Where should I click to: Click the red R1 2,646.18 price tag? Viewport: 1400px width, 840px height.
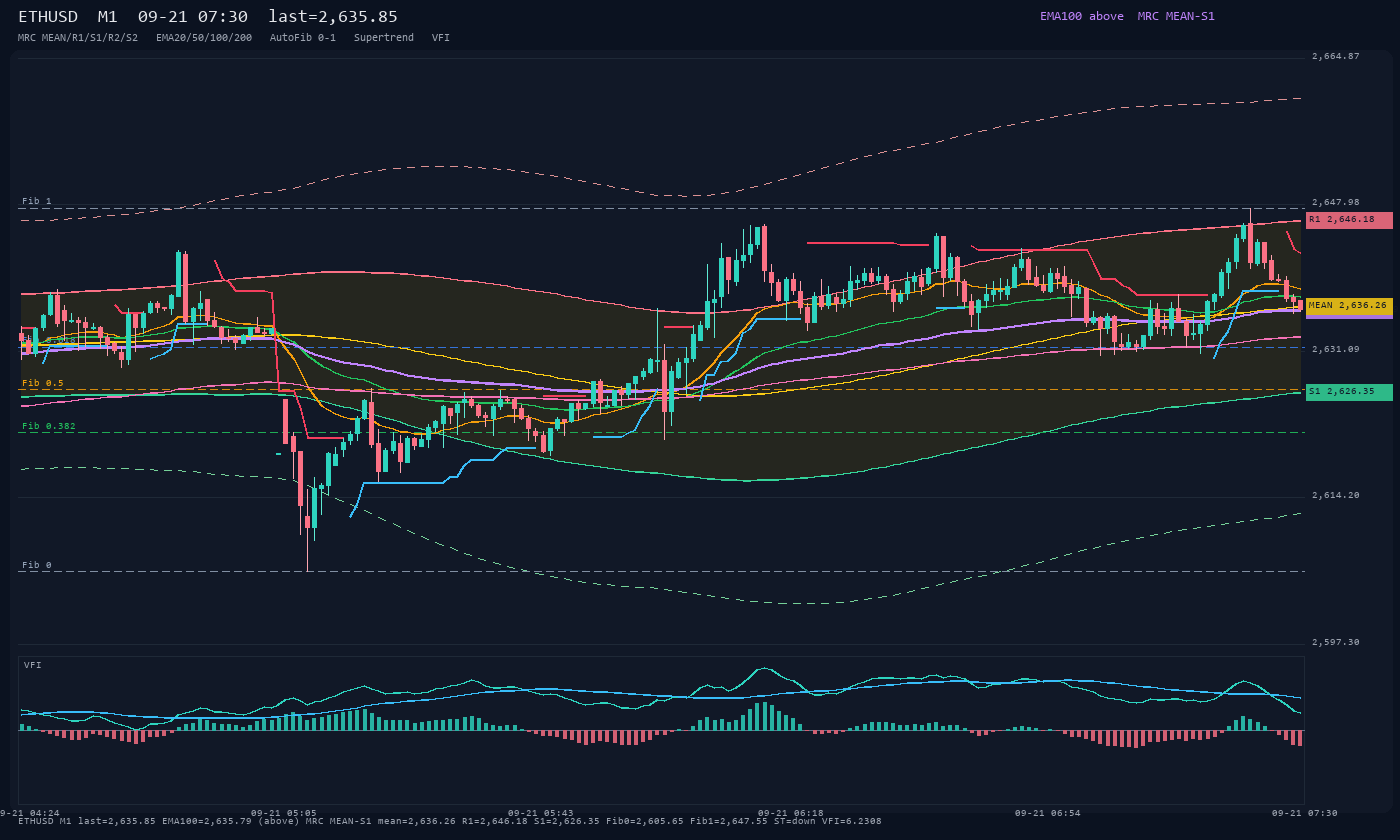(x=1349, y=220)
